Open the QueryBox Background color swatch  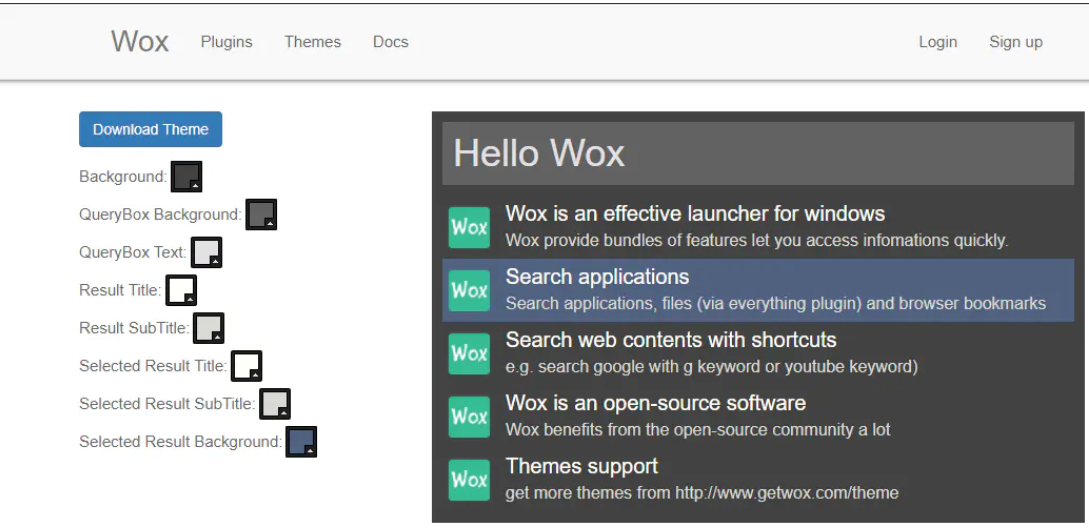(261, 214)
